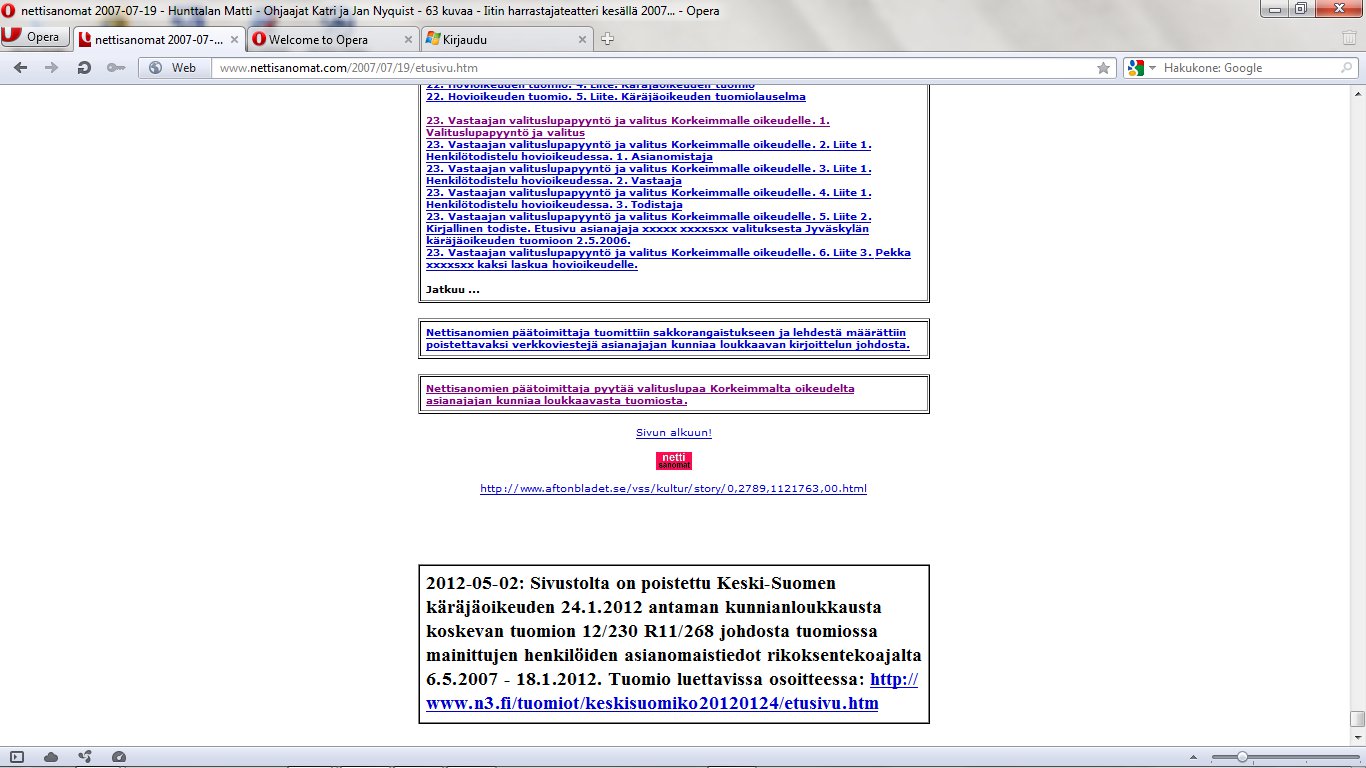This screenshot has height=768, width=1366.
Task: Click the Back navigation arrow
Action: [20, 68]
